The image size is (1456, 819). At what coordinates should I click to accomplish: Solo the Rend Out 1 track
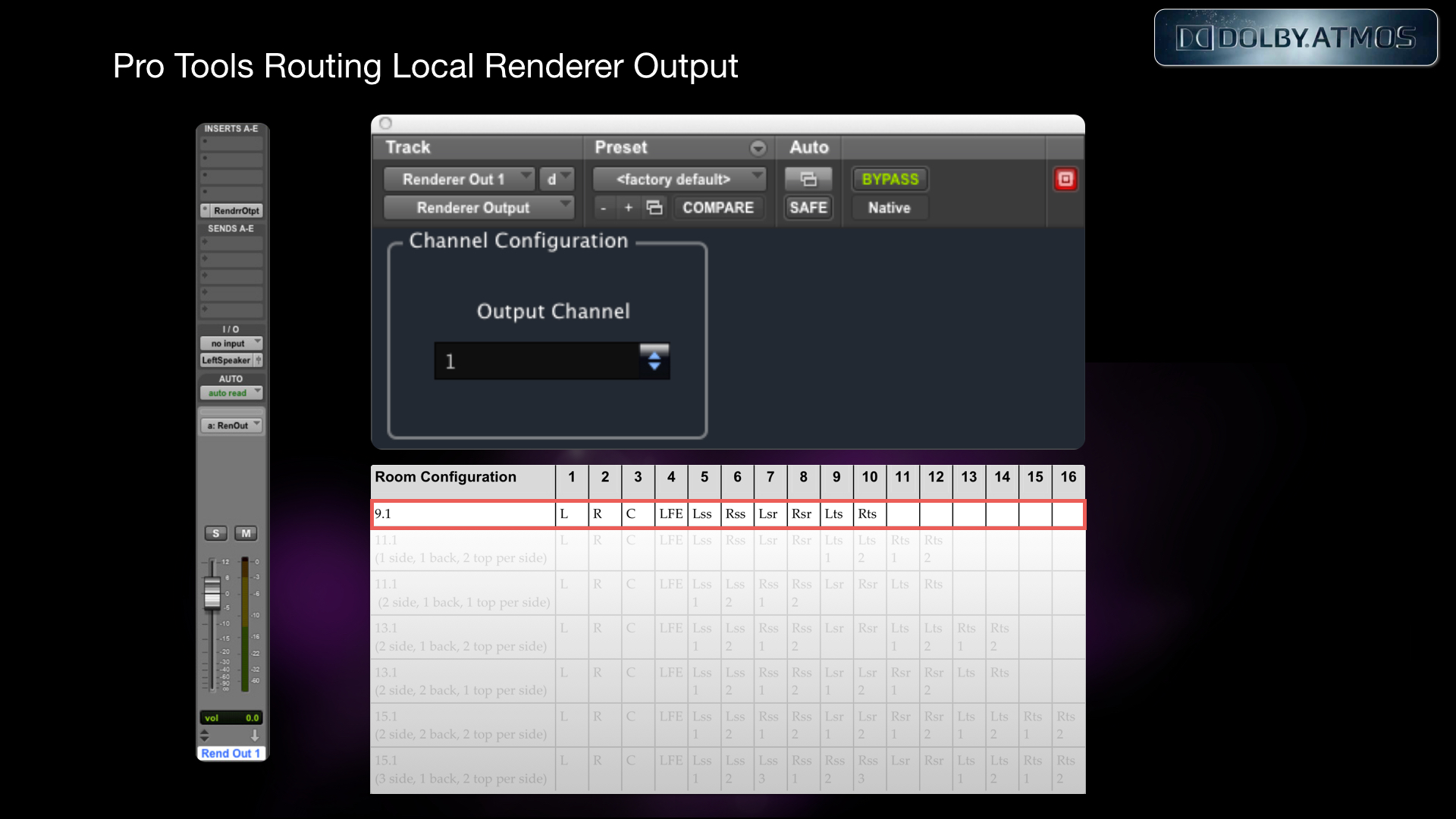pyautogui.click(x=216, y=533)
